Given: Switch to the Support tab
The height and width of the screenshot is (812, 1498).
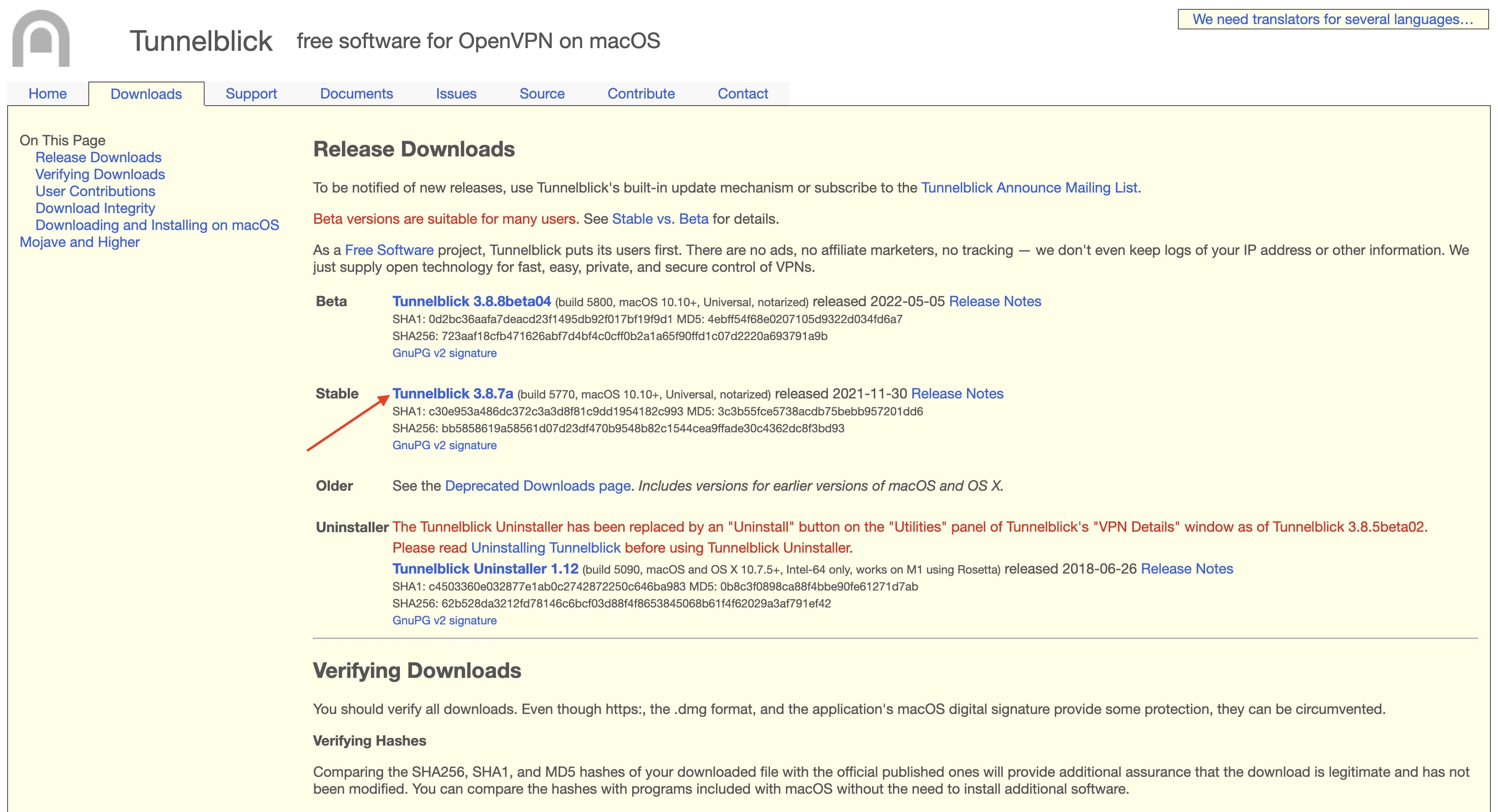Looking at the screenshot, I should point(251,94).
